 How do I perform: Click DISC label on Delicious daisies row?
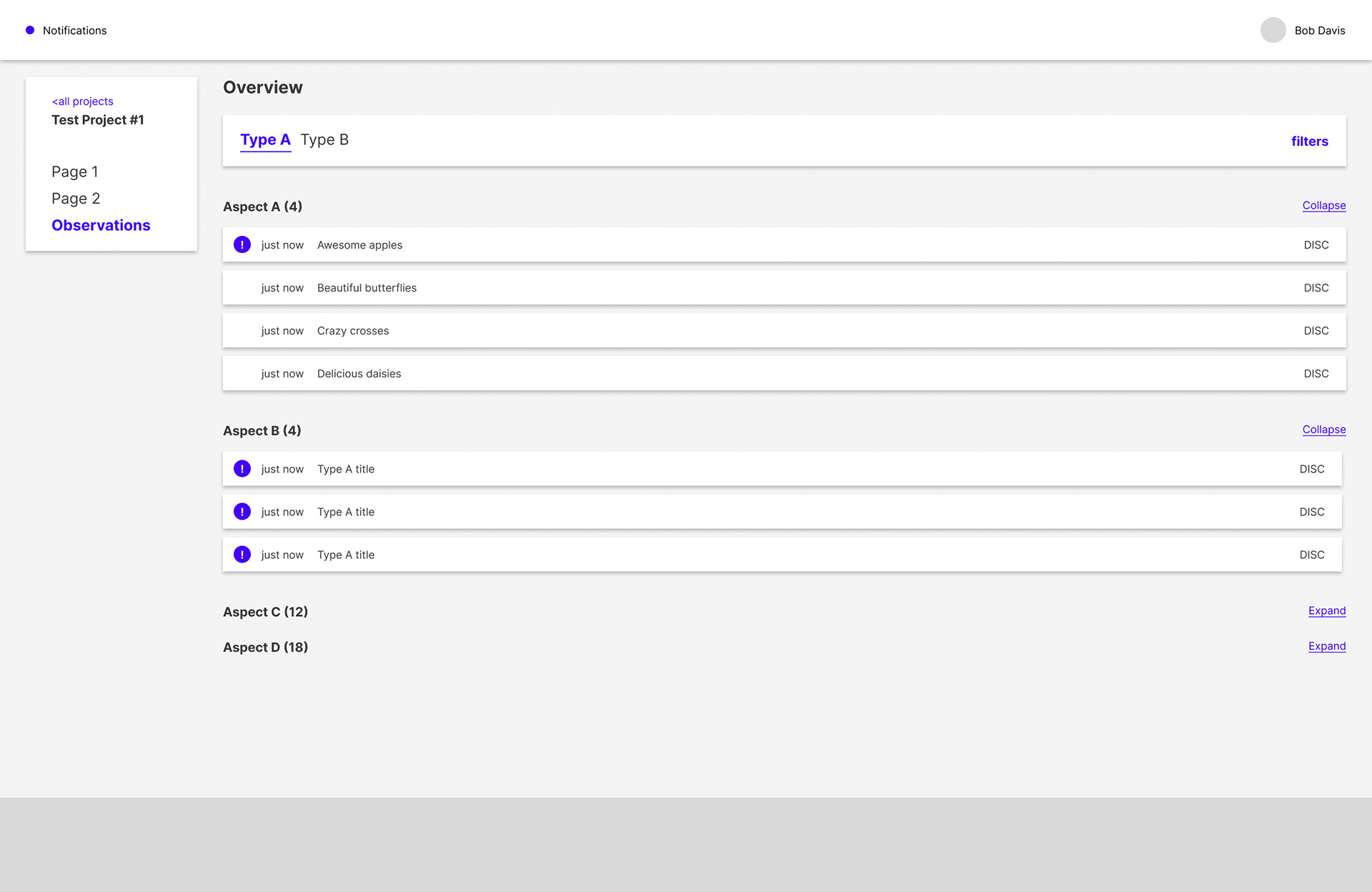[1316, 374]
